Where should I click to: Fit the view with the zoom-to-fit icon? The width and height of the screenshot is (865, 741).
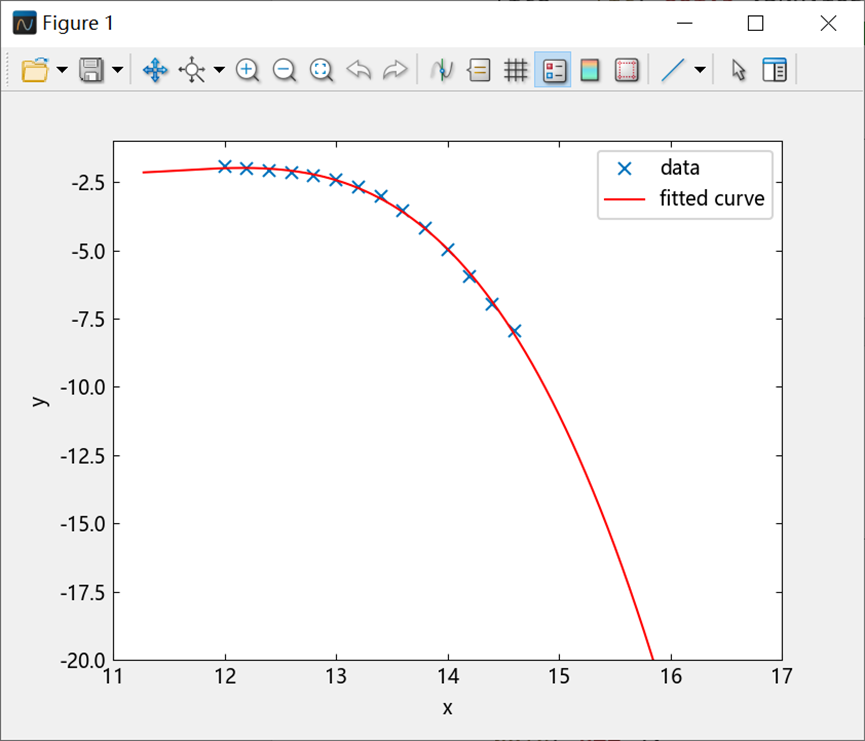(x=321, y=70)
